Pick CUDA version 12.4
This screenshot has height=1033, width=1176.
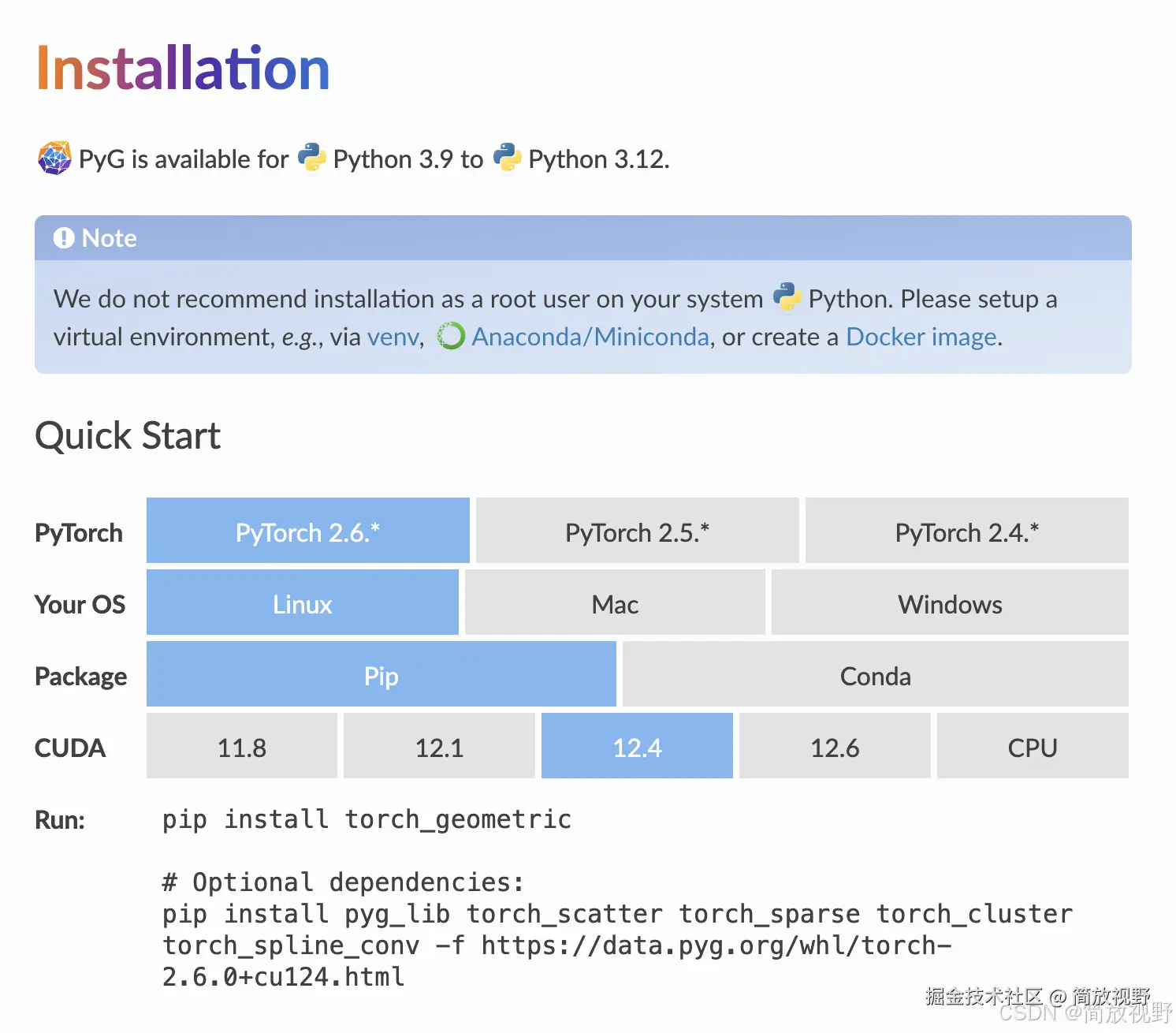pos(638,746)
